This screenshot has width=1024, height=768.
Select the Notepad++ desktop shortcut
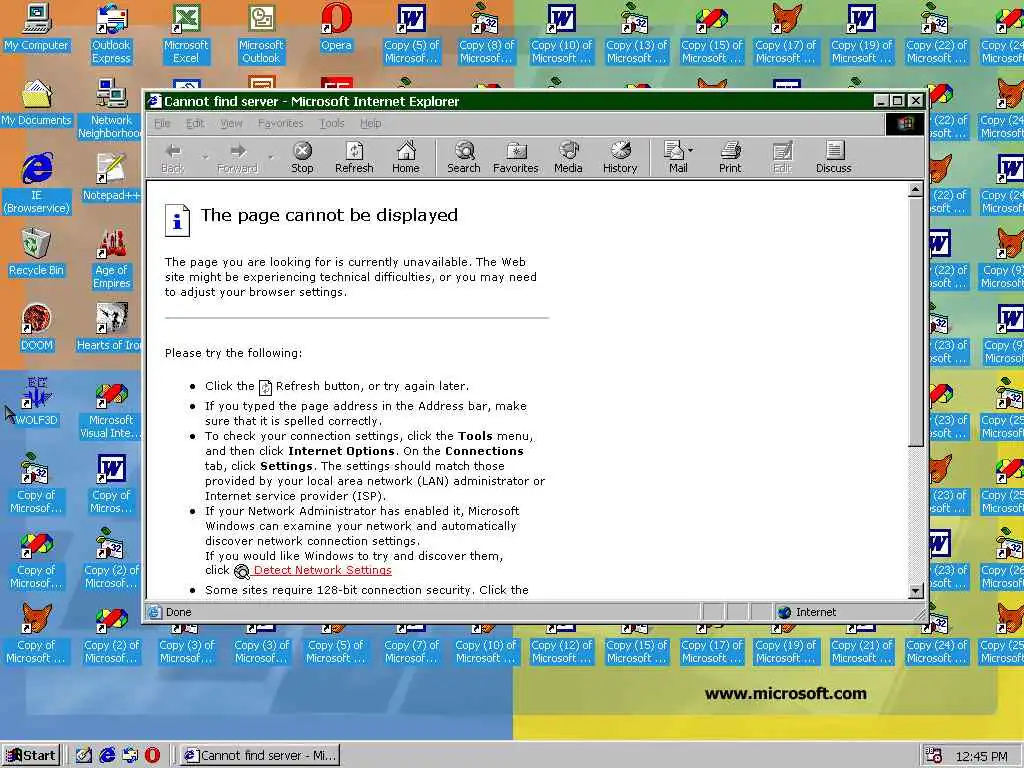(111, 177)
